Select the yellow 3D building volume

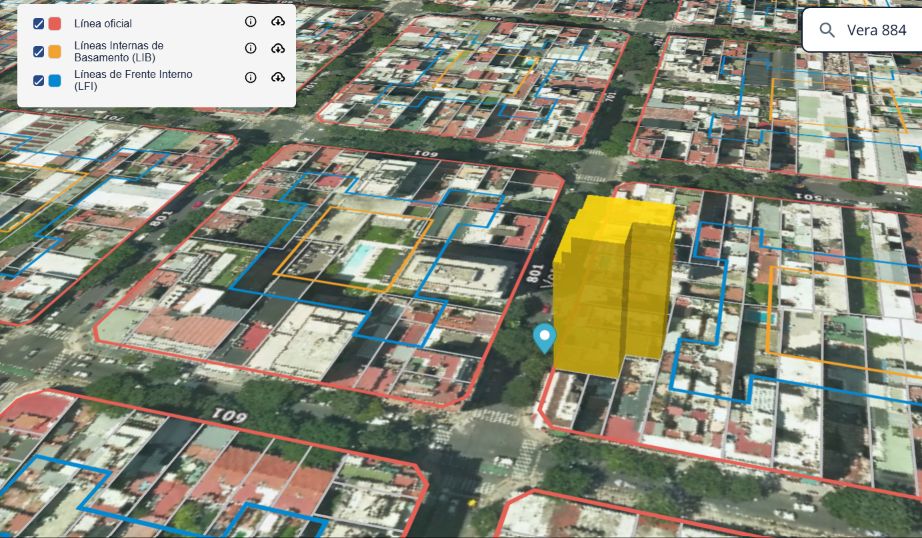coord(614,285)
